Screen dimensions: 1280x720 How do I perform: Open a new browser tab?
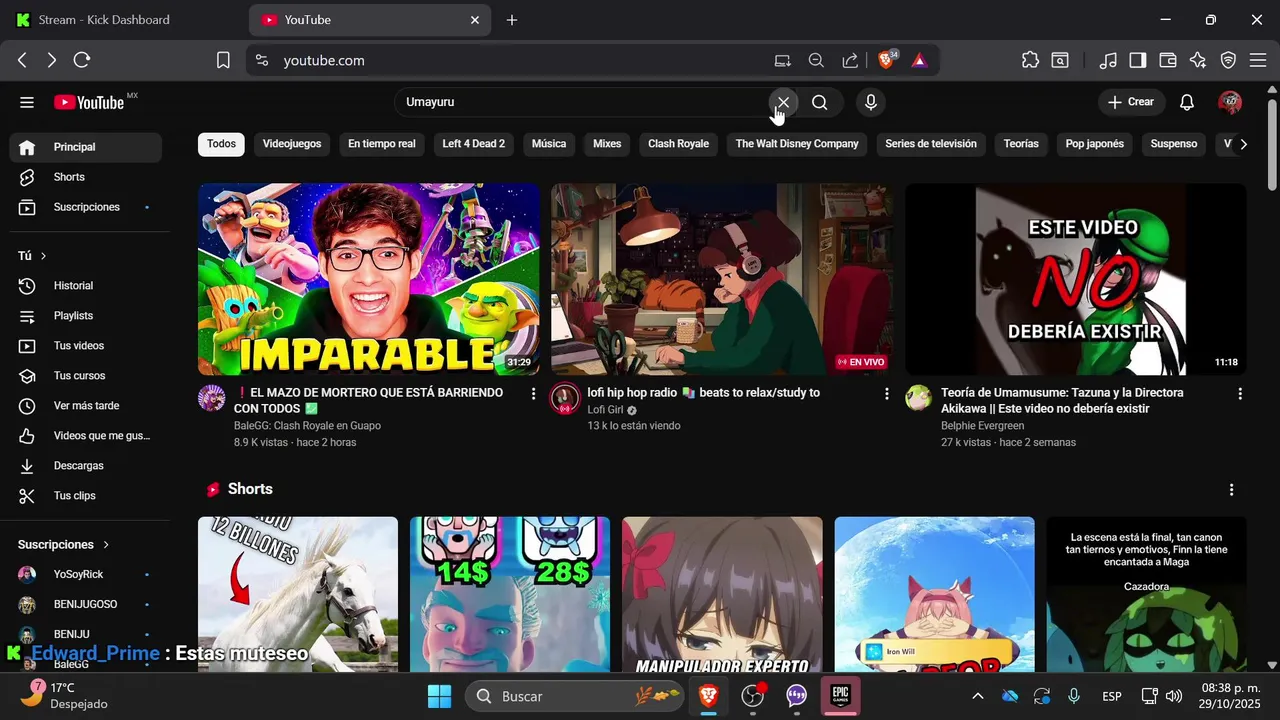512,20
